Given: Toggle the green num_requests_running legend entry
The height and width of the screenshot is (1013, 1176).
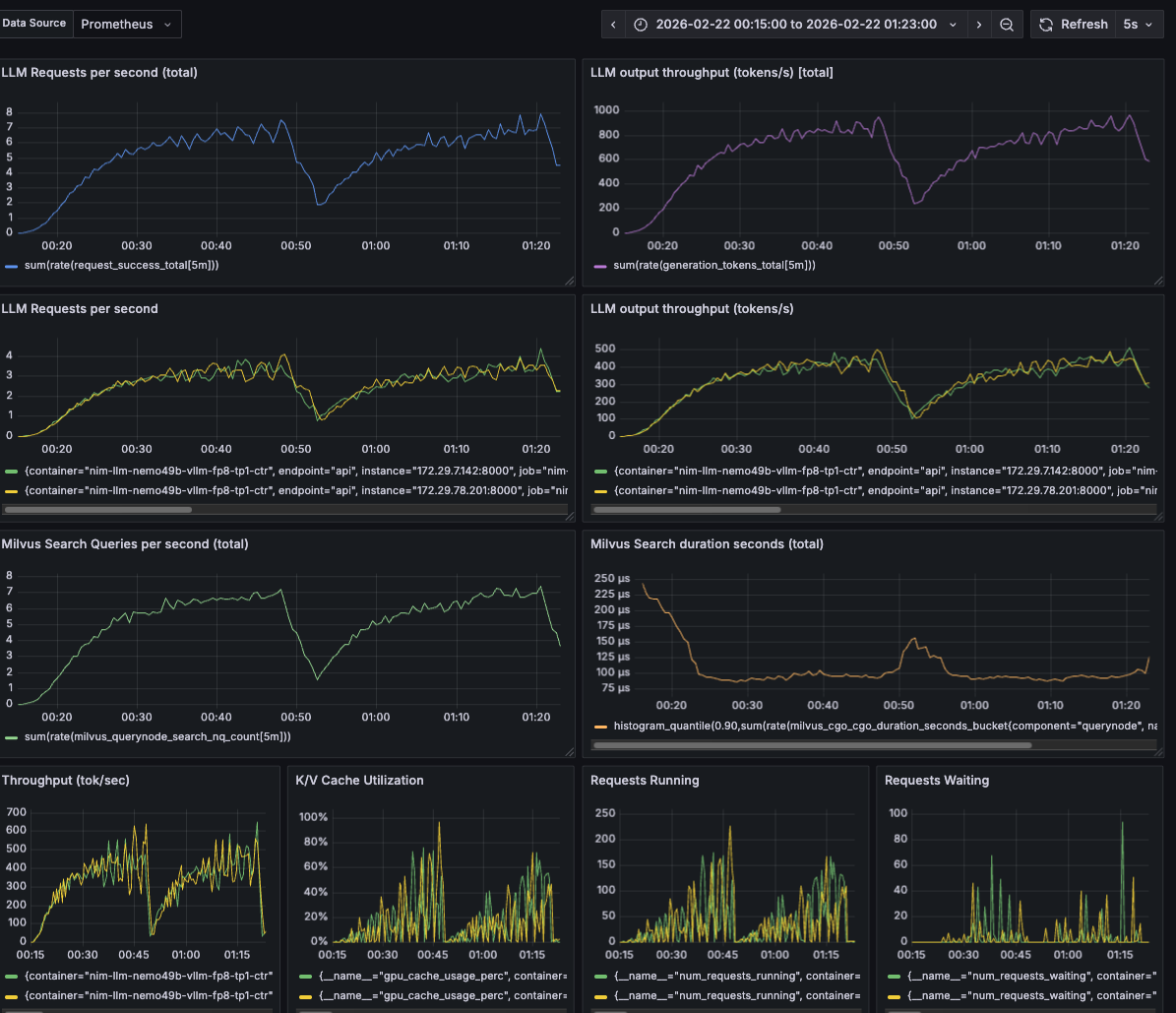Looking at the screenshot, I should (x=737, y=977).
